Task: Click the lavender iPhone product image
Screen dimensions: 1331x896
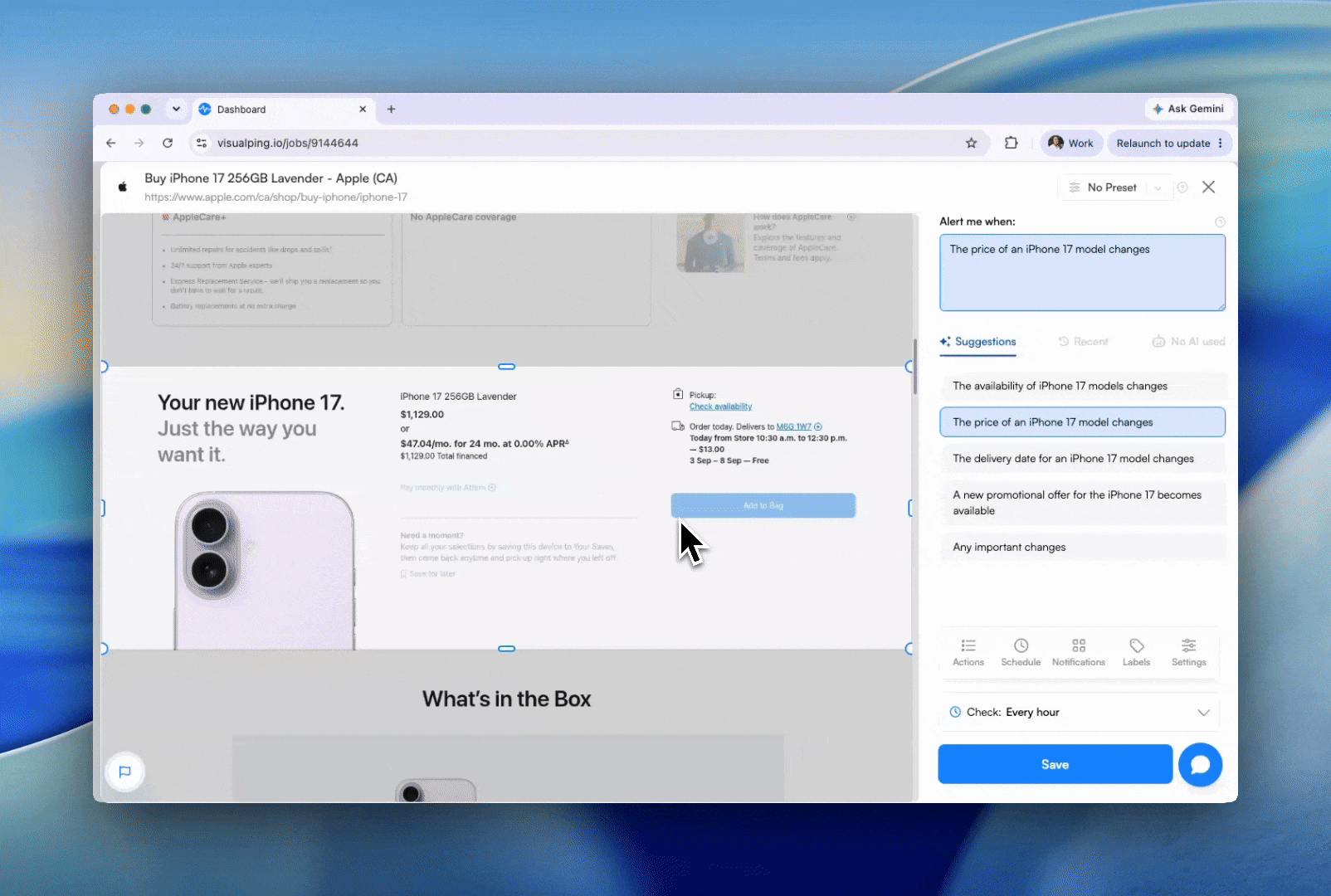Action: [265, 571]
